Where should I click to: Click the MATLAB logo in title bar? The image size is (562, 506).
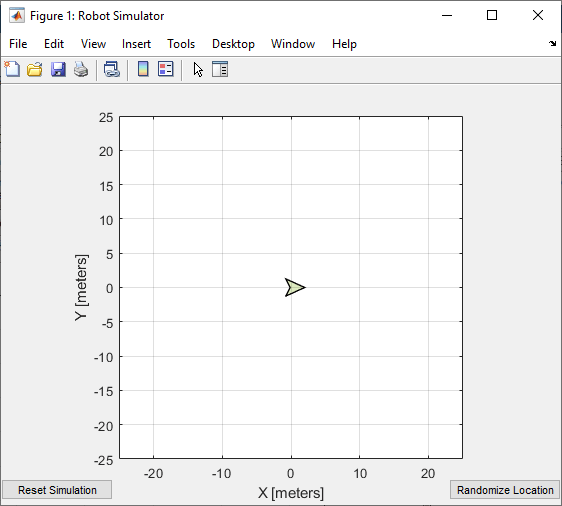pyautogui.click(x=17, y=16)
